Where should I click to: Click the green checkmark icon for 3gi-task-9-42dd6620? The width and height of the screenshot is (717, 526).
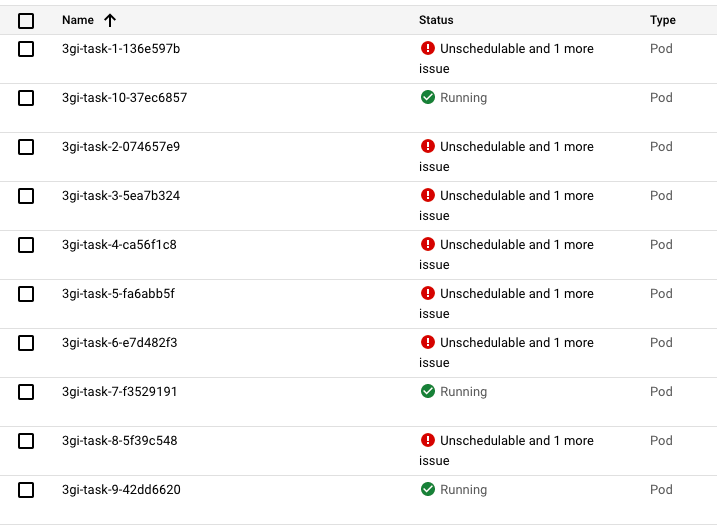pyautogui.click(x=428, y=489)
